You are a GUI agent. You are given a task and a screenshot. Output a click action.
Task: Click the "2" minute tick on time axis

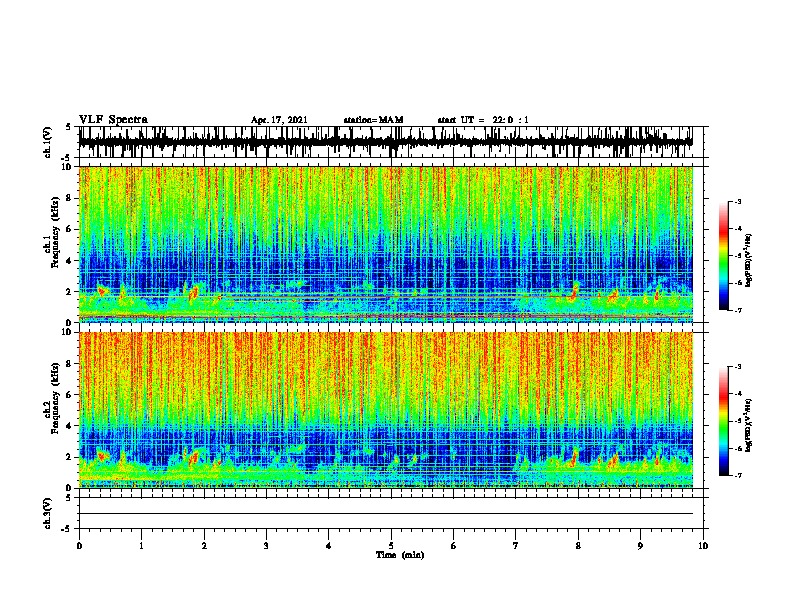[204, 545]
